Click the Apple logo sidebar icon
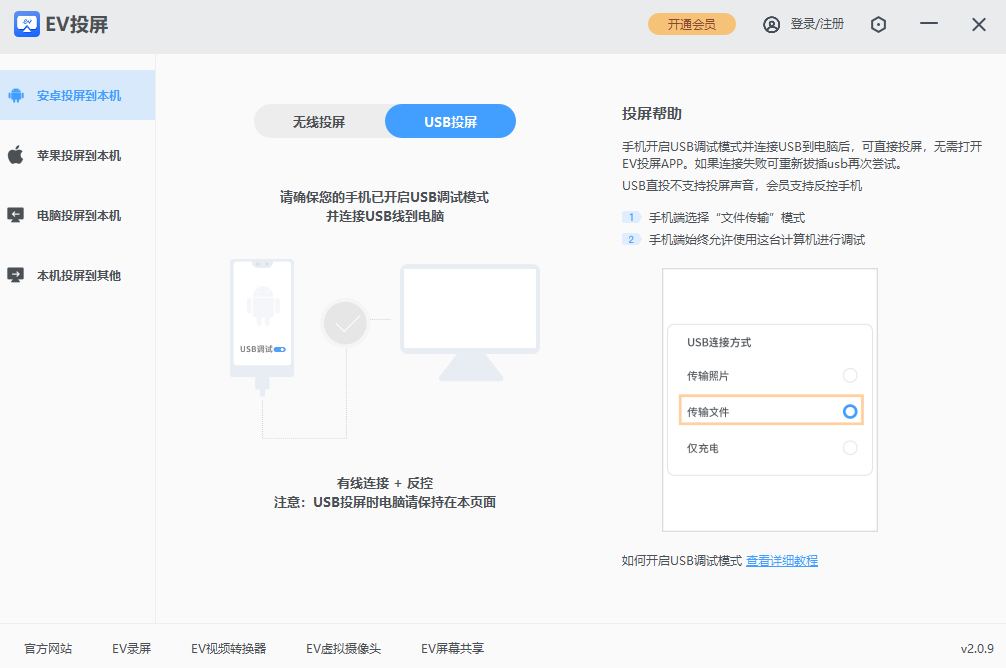 (16, 156)
